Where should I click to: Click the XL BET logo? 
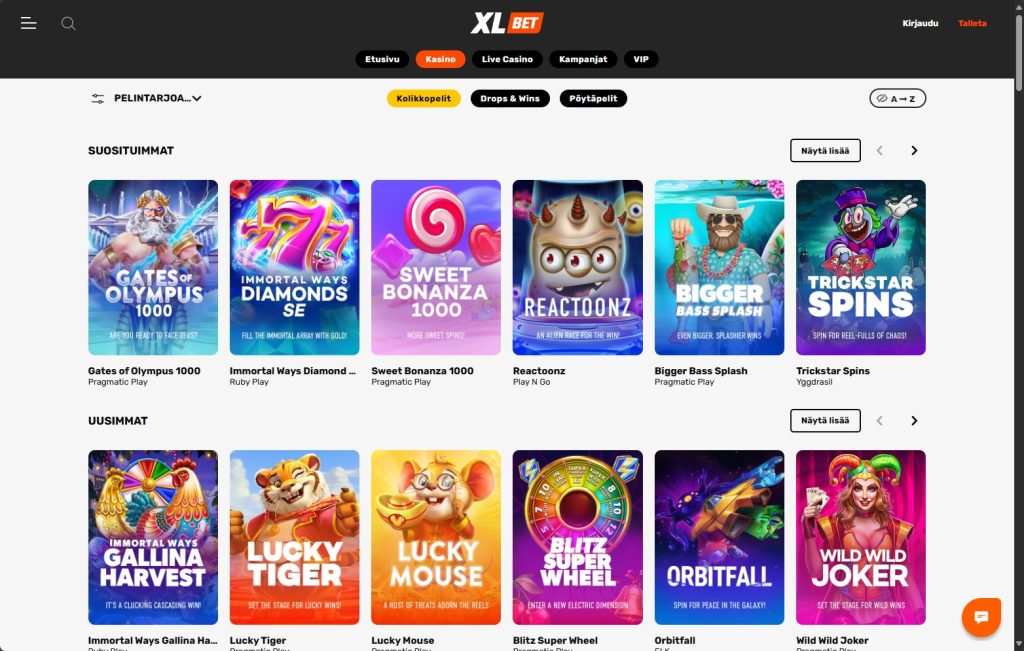pos(507,23)
